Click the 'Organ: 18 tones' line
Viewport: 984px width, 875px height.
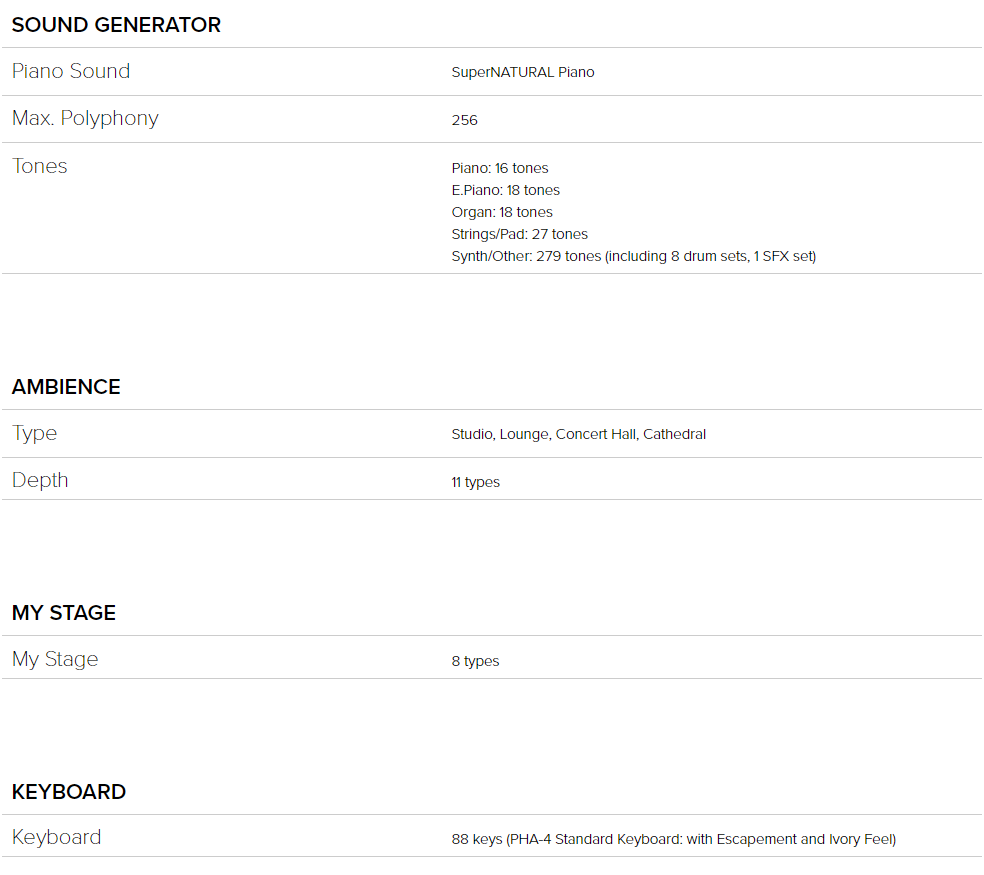coord(501,212)
